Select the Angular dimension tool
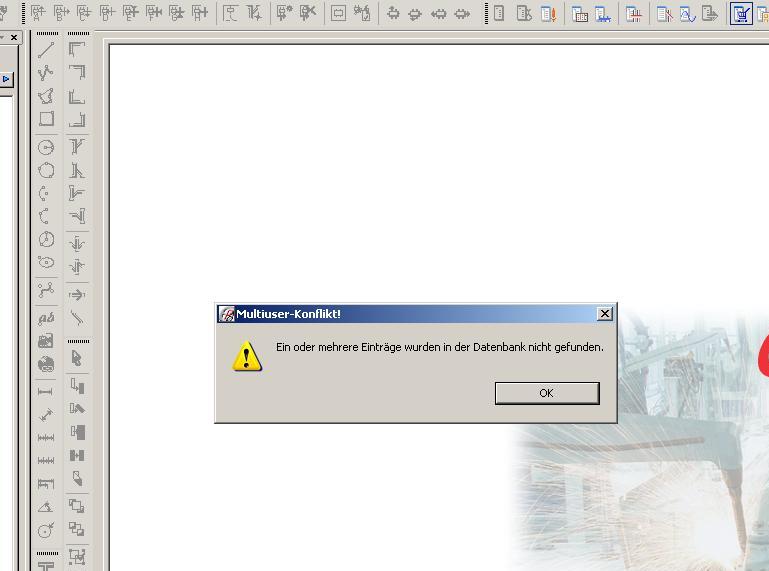The image size is (769, 571). 46,507
